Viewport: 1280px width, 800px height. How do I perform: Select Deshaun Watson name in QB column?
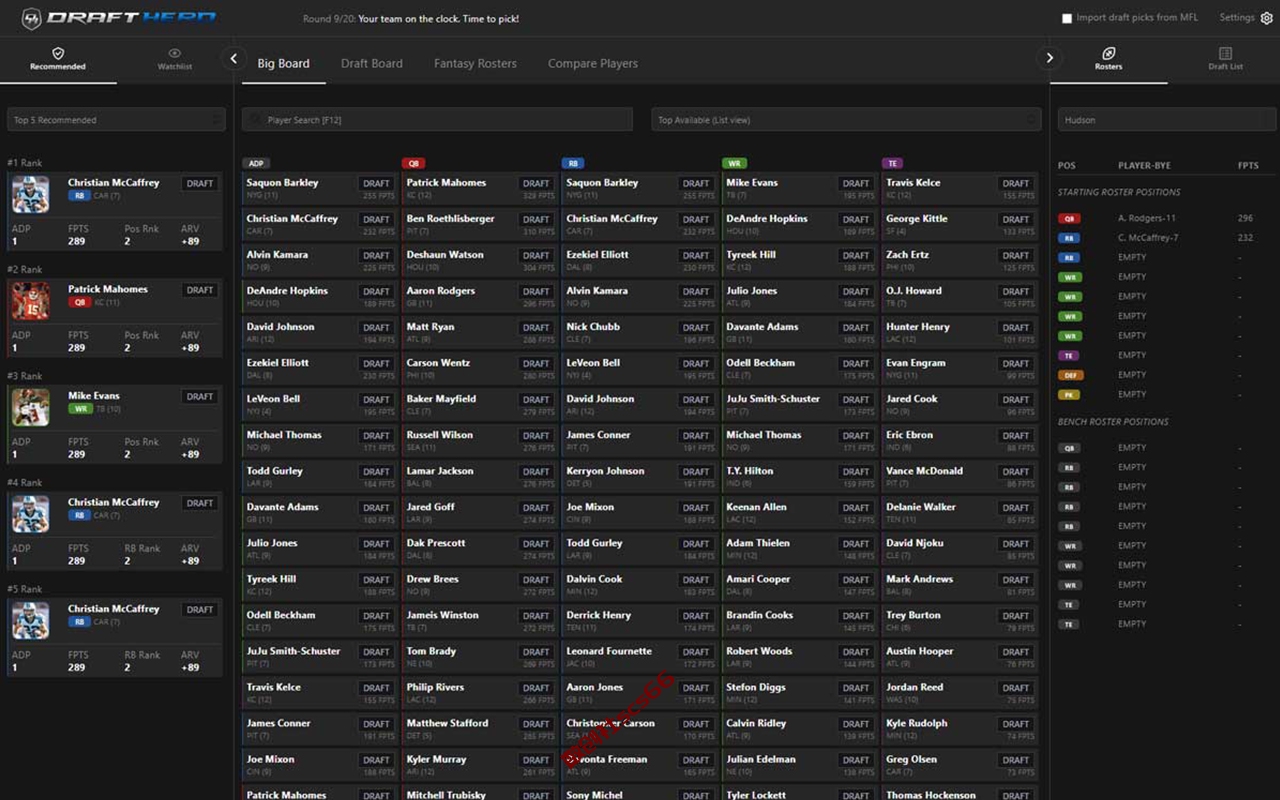click(x=444, y=255)
